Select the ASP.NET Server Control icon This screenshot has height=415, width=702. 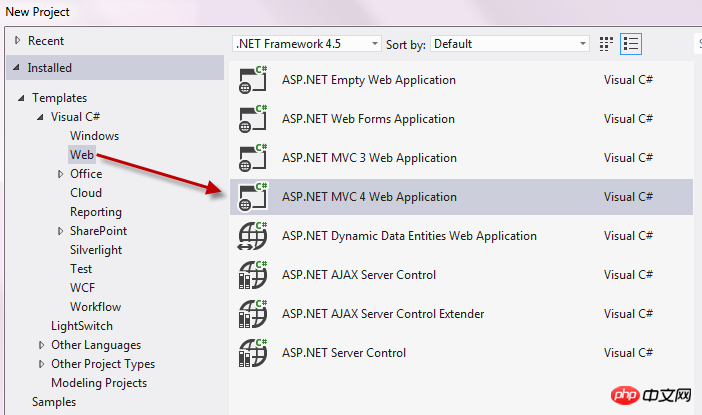[253, 352]
